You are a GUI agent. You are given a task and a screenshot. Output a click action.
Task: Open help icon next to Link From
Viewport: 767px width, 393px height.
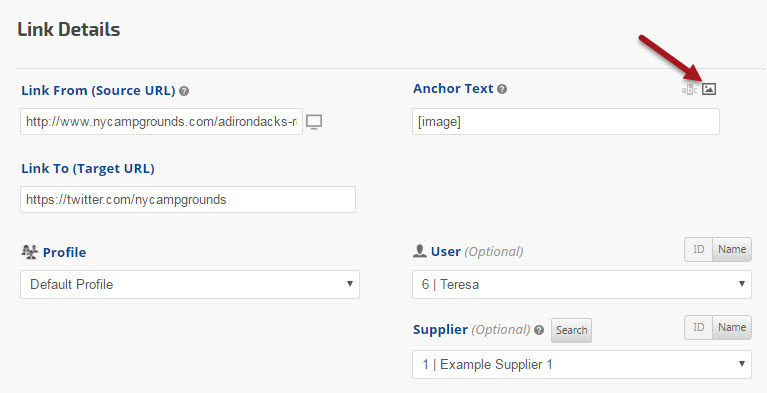184,91
